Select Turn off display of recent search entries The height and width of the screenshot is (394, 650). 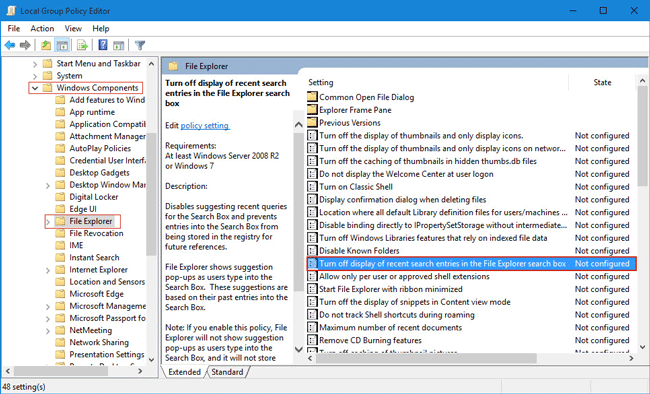(471, 263)
